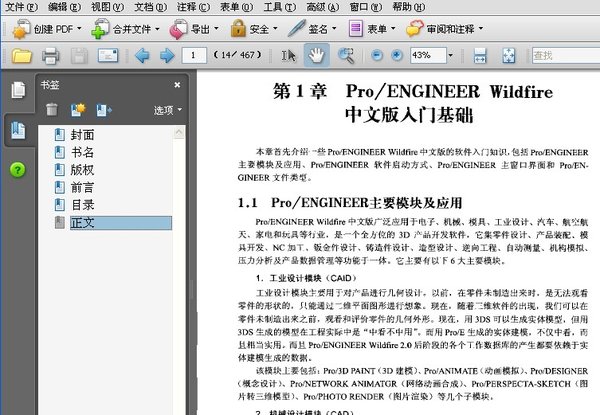Click the fit width scrolling icon
Image resolution: width=600 pixels, height=415 pixels.
(480, 56)
